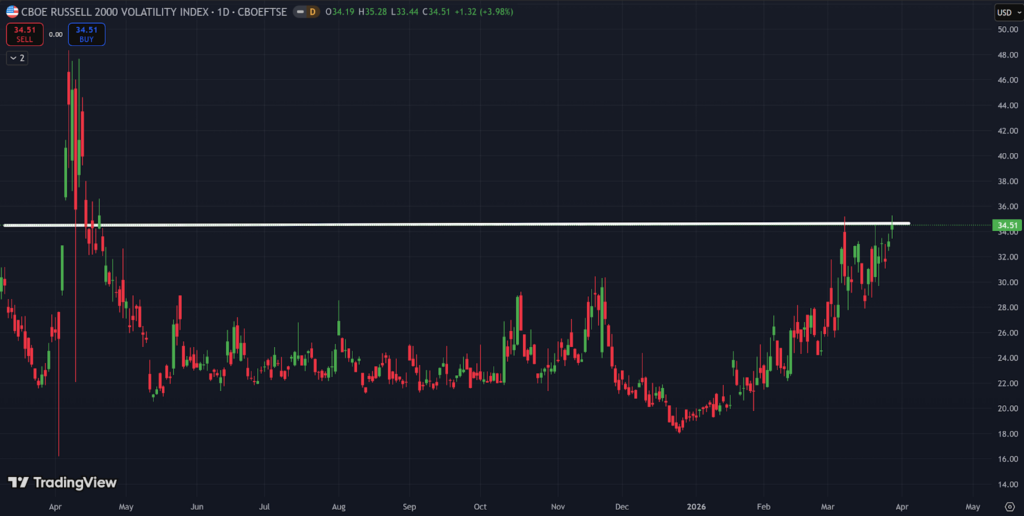The width and height of the screenshot is (1024, 516).
Task: Click the green 34.51 current price label
Action: (x=1006, y=225)
